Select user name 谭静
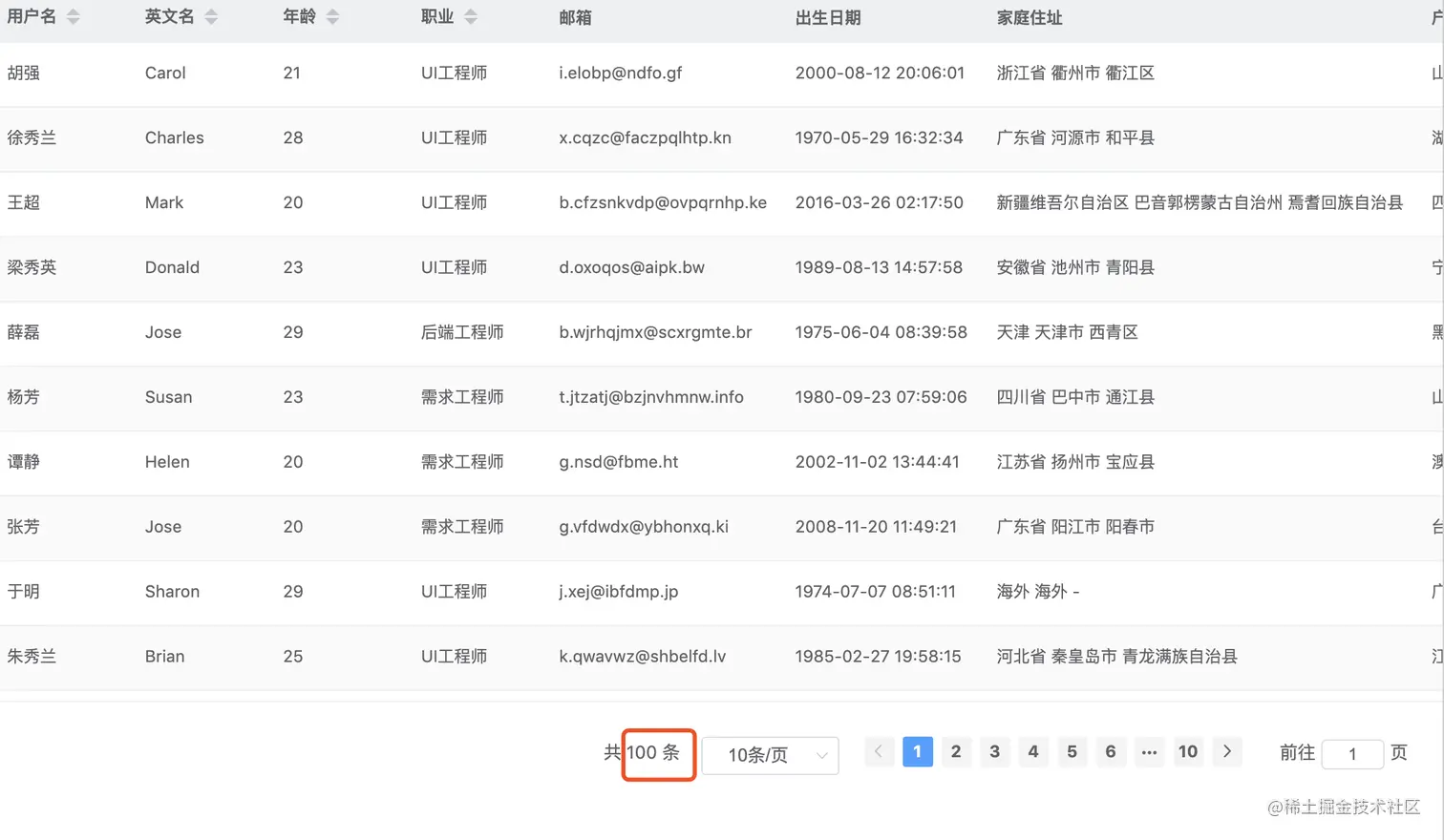The width and height of the screenshot is (1444, 840). point(24,462)
